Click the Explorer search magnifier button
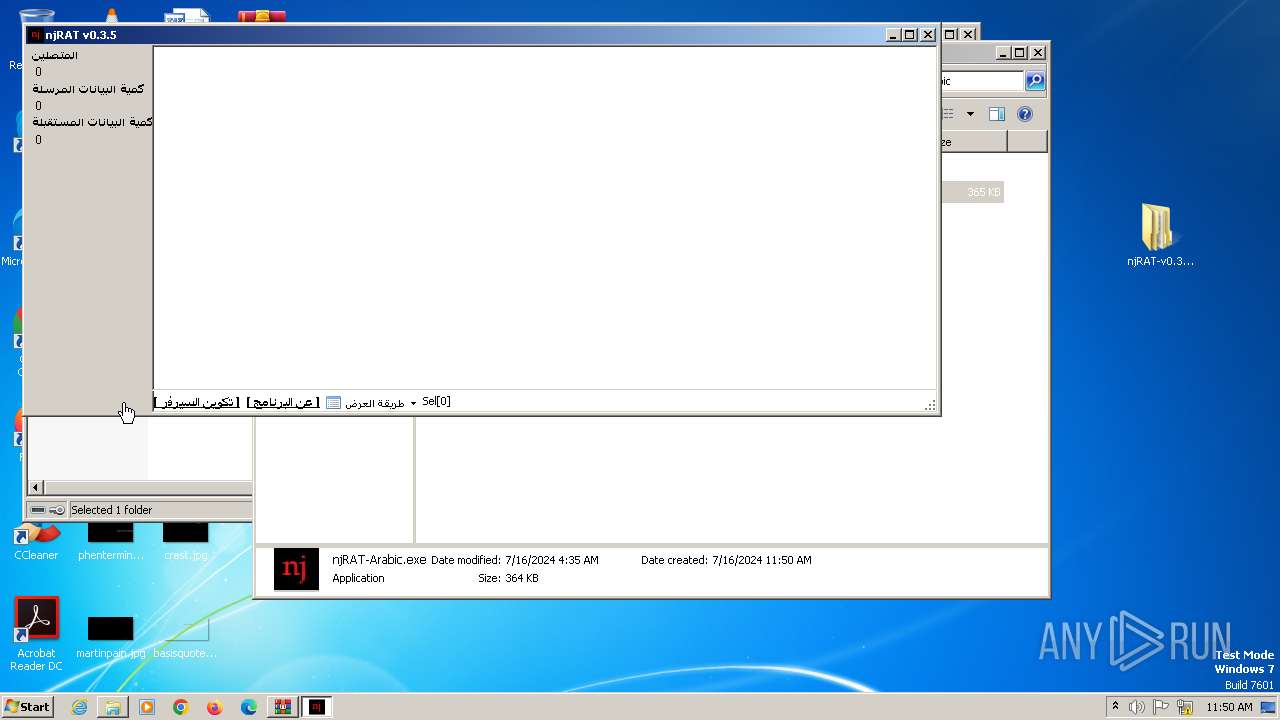Viewport: 1280px width, 720px height. coord(1035,81)
